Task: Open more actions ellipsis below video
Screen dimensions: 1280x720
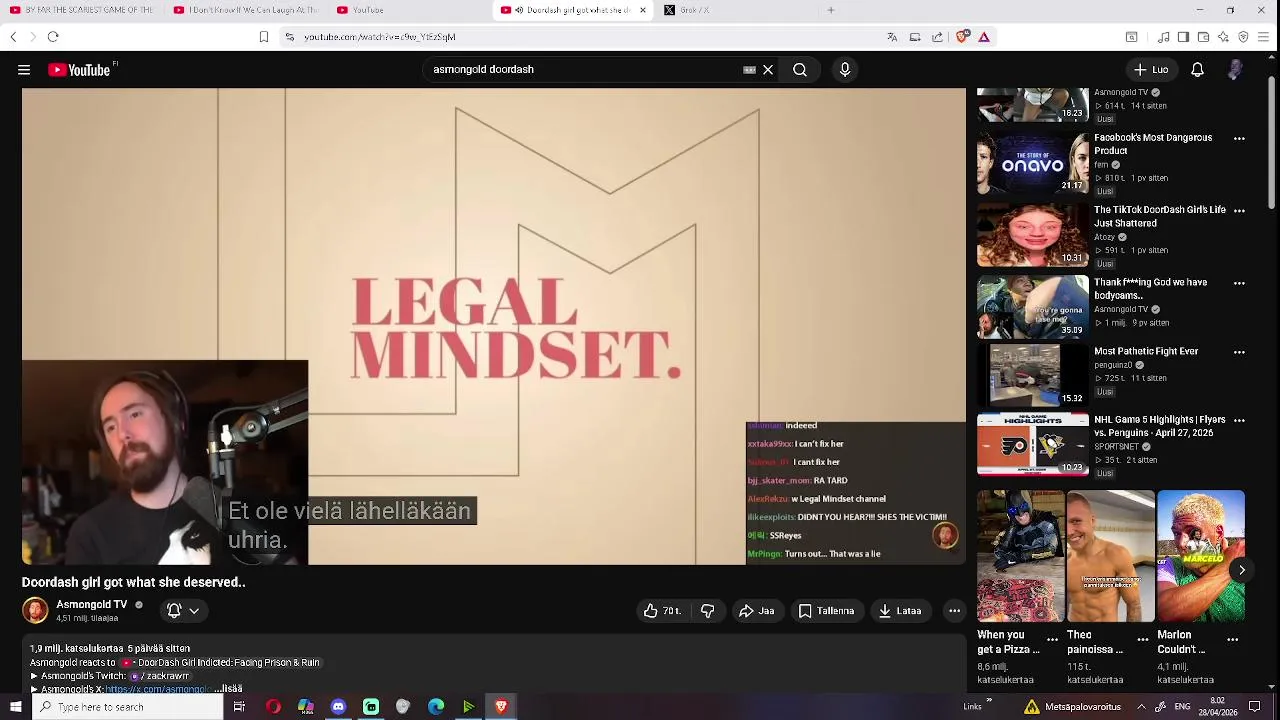Action: [x=954, y=611]
